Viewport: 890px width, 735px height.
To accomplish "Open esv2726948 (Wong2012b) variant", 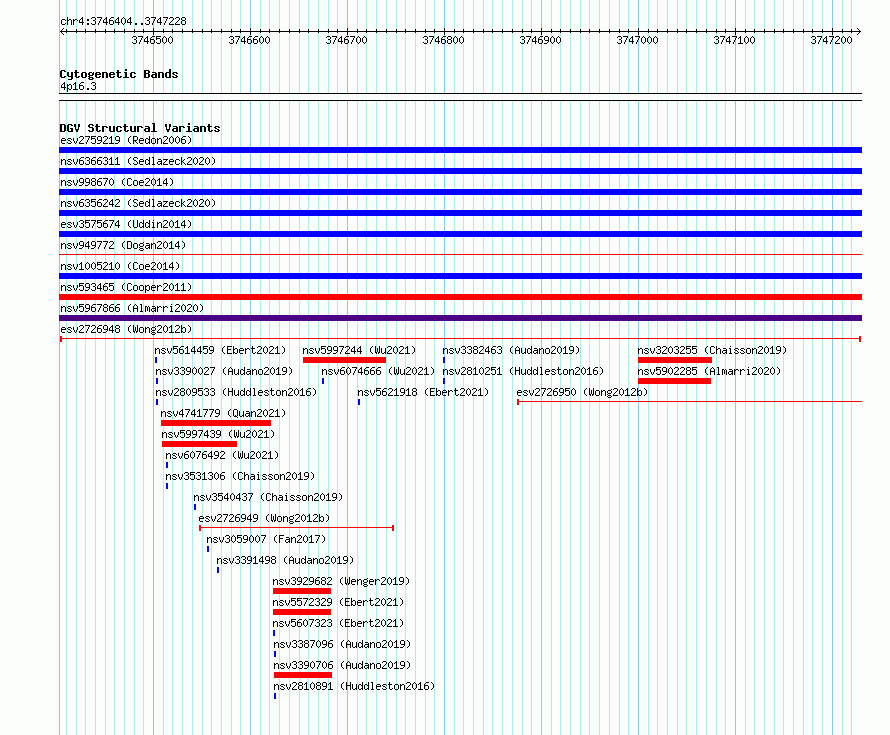I will coord(126,329).
